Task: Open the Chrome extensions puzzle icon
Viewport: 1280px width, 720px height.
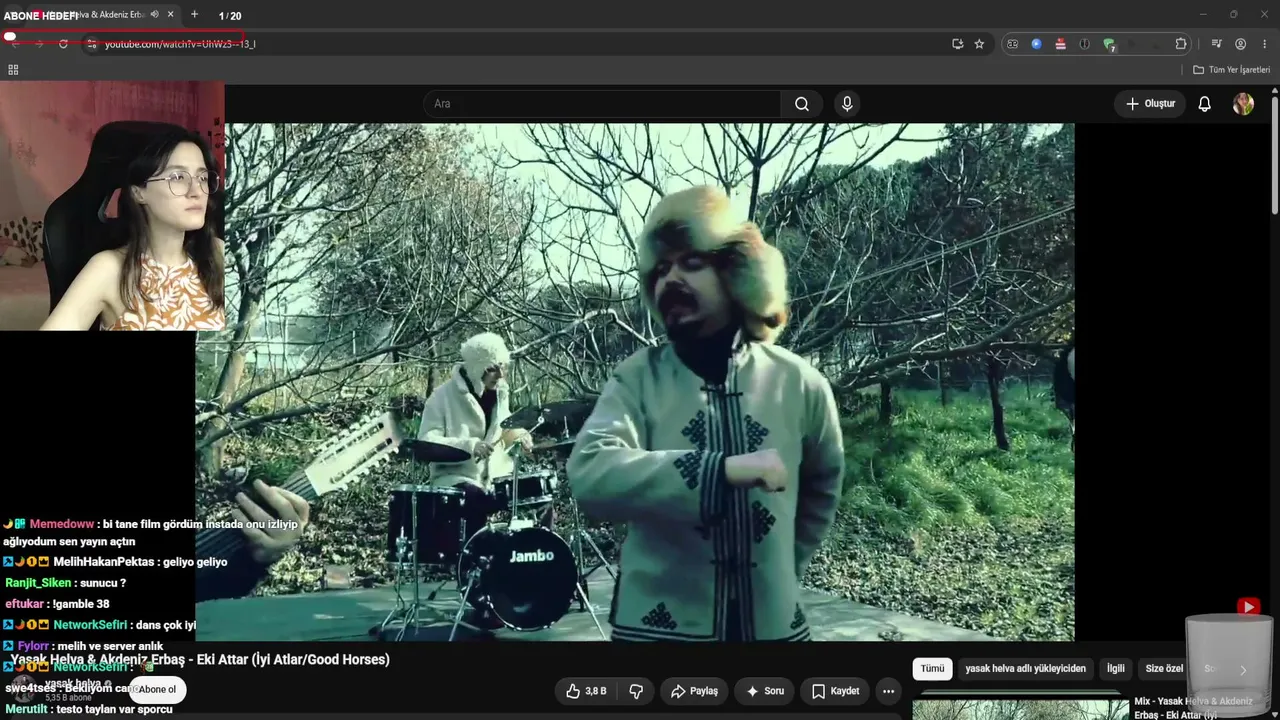Action: 1181,44
